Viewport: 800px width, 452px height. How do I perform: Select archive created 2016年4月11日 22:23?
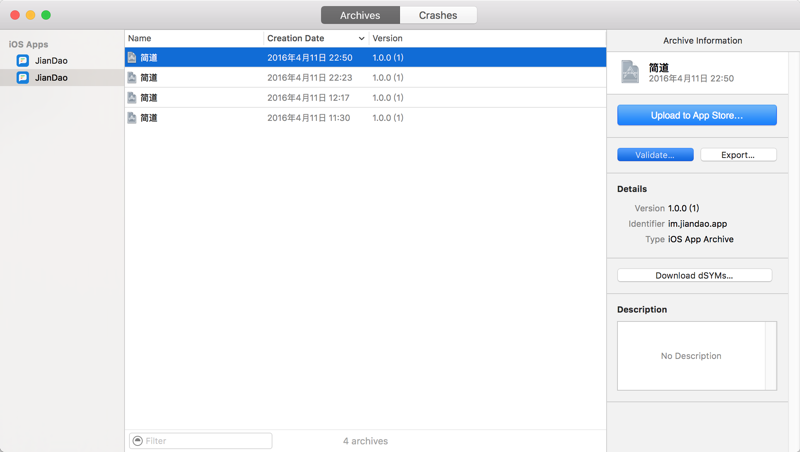(365, 78)
